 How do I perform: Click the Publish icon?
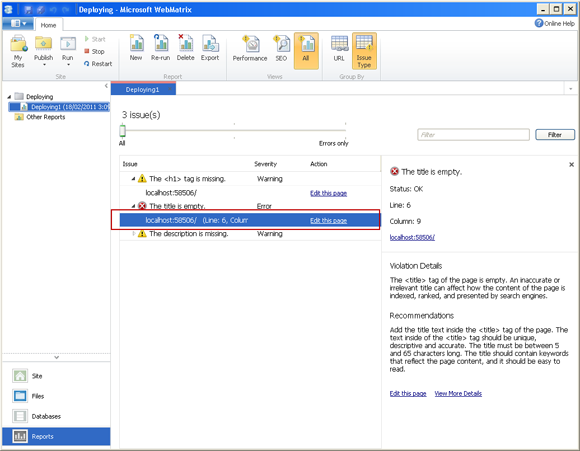tap(43, 44)
